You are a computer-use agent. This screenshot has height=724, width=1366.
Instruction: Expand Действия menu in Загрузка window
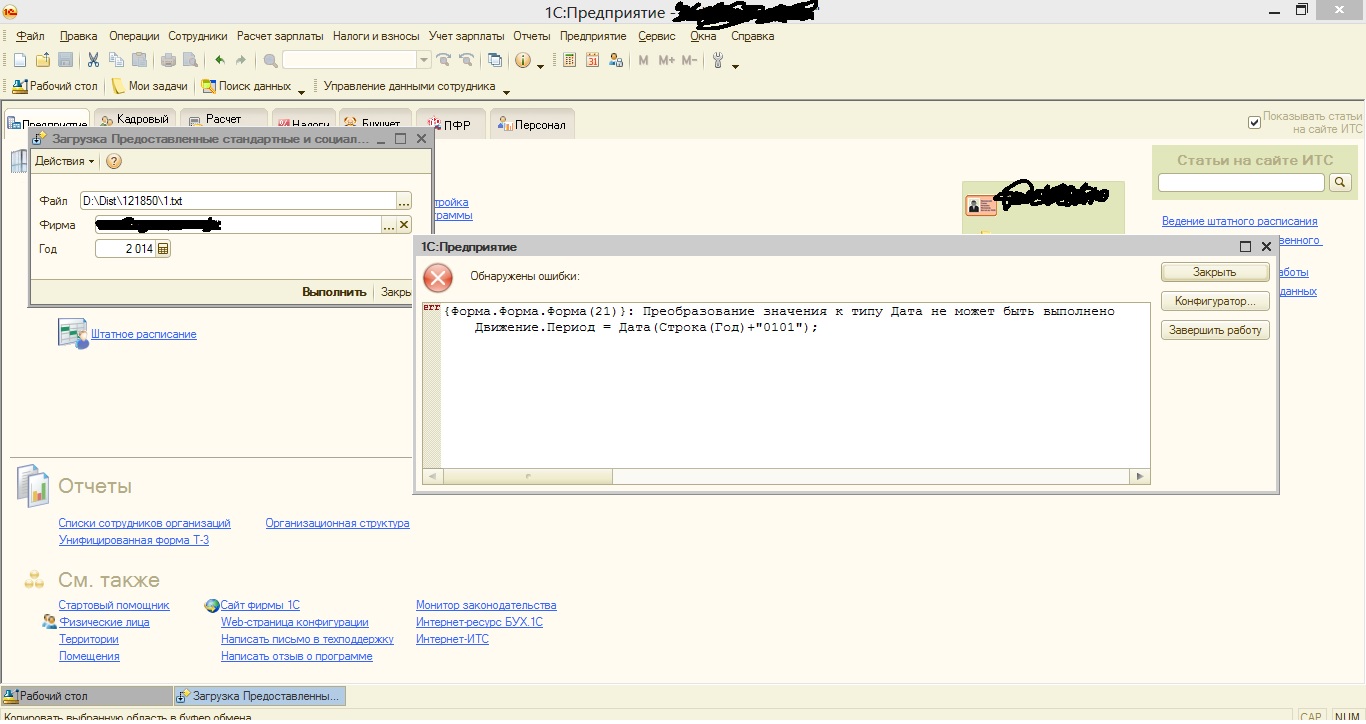point(65,161)
